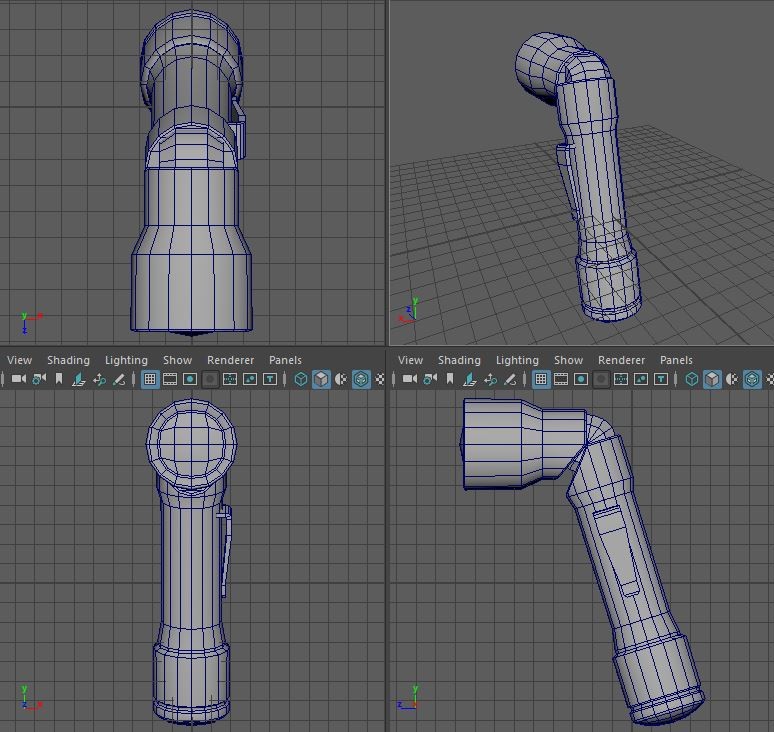This screenshot has width=774, height=732.
Task: Toggle Wireframe on Shaded in right panel toolbar
Action: coord(752,379)
